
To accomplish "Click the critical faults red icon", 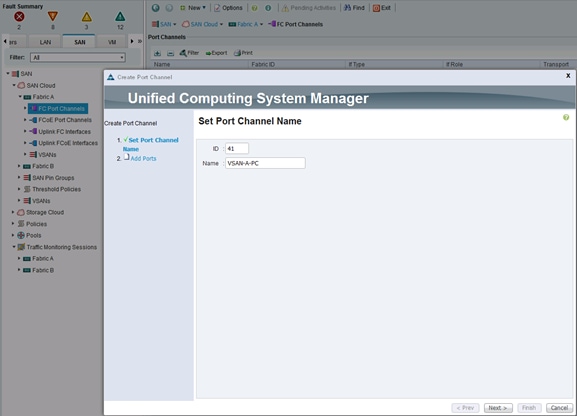I will tap(19, 17).
